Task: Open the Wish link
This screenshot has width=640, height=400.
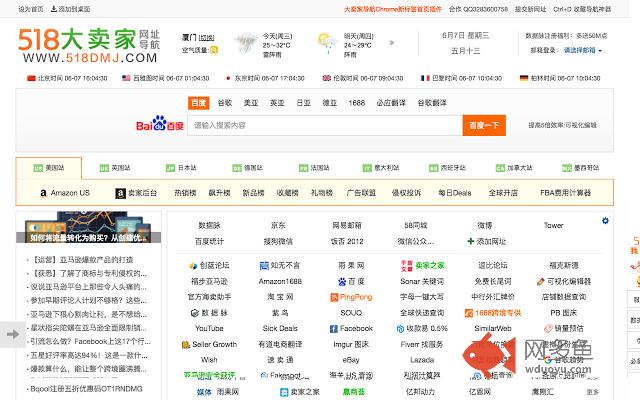Action: pyautogui.click(x=209, y=360)
